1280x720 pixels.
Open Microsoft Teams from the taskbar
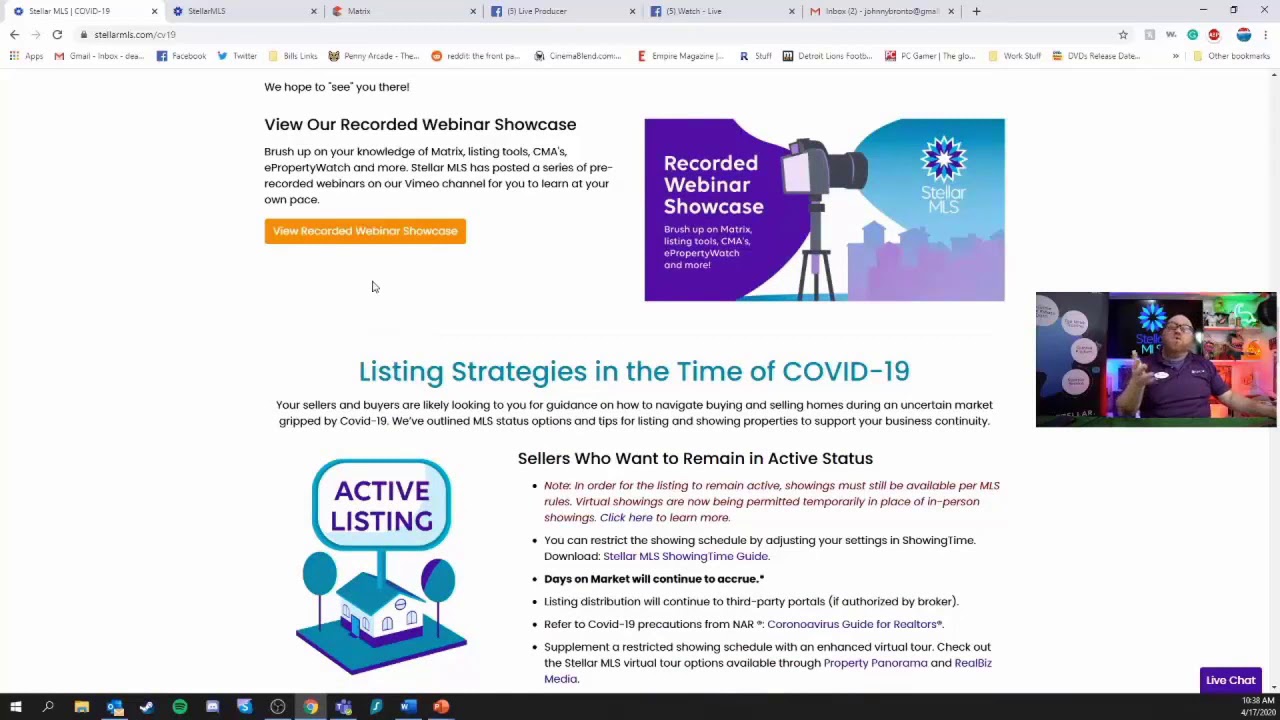coord(343,707)
